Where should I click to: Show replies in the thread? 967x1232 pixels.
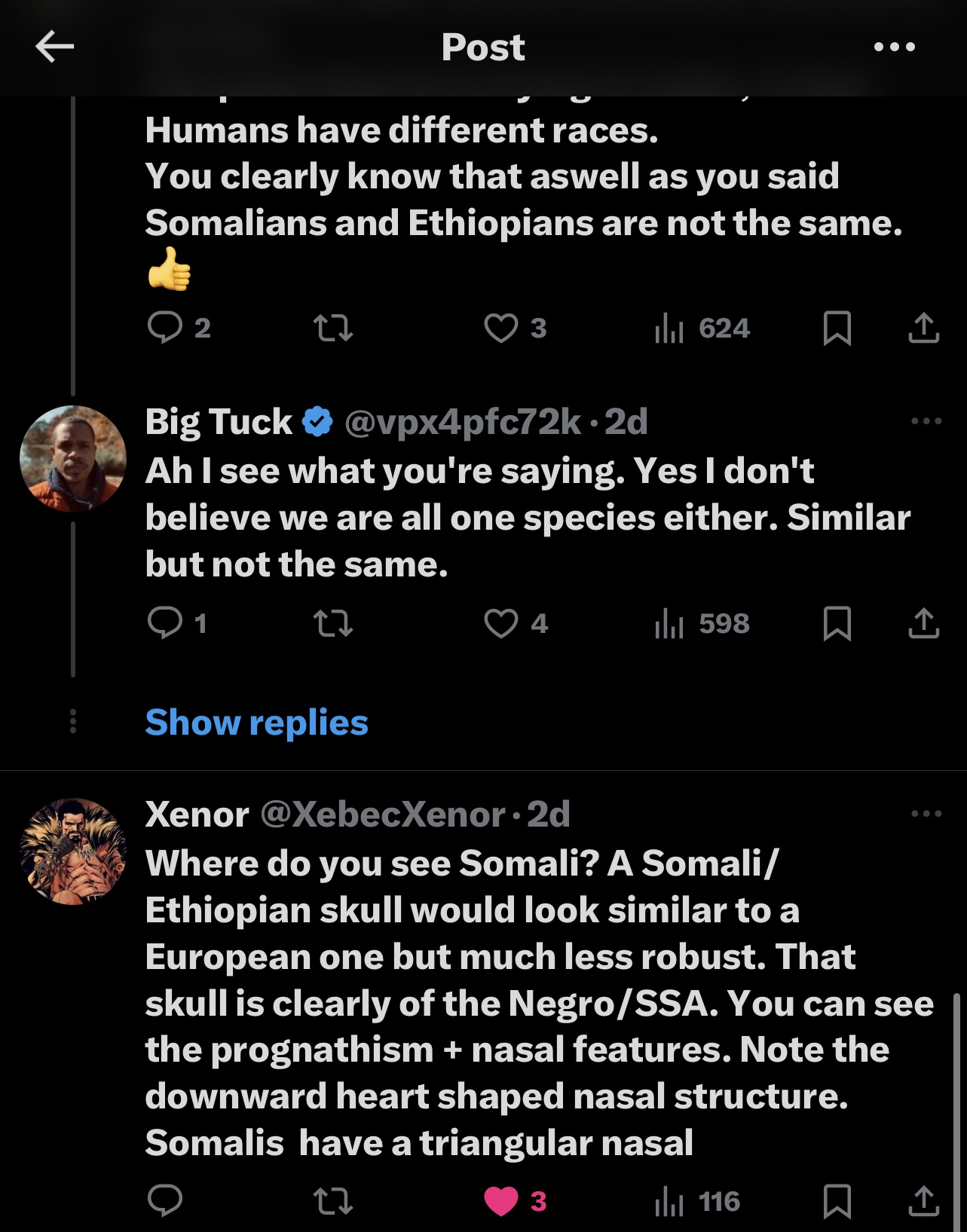256,723
